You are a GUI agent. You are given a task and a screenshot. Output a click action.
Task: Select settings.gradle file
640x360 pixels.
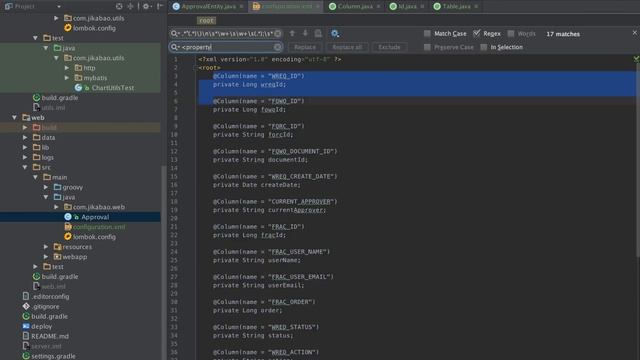[49, 356]
